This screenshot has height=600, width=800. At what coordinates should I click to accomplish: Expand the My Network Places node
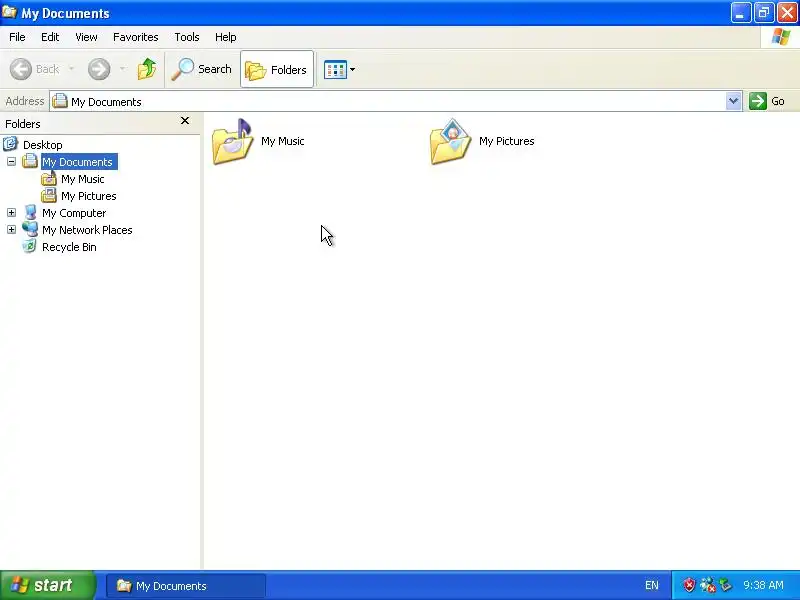tap(11, 230)
